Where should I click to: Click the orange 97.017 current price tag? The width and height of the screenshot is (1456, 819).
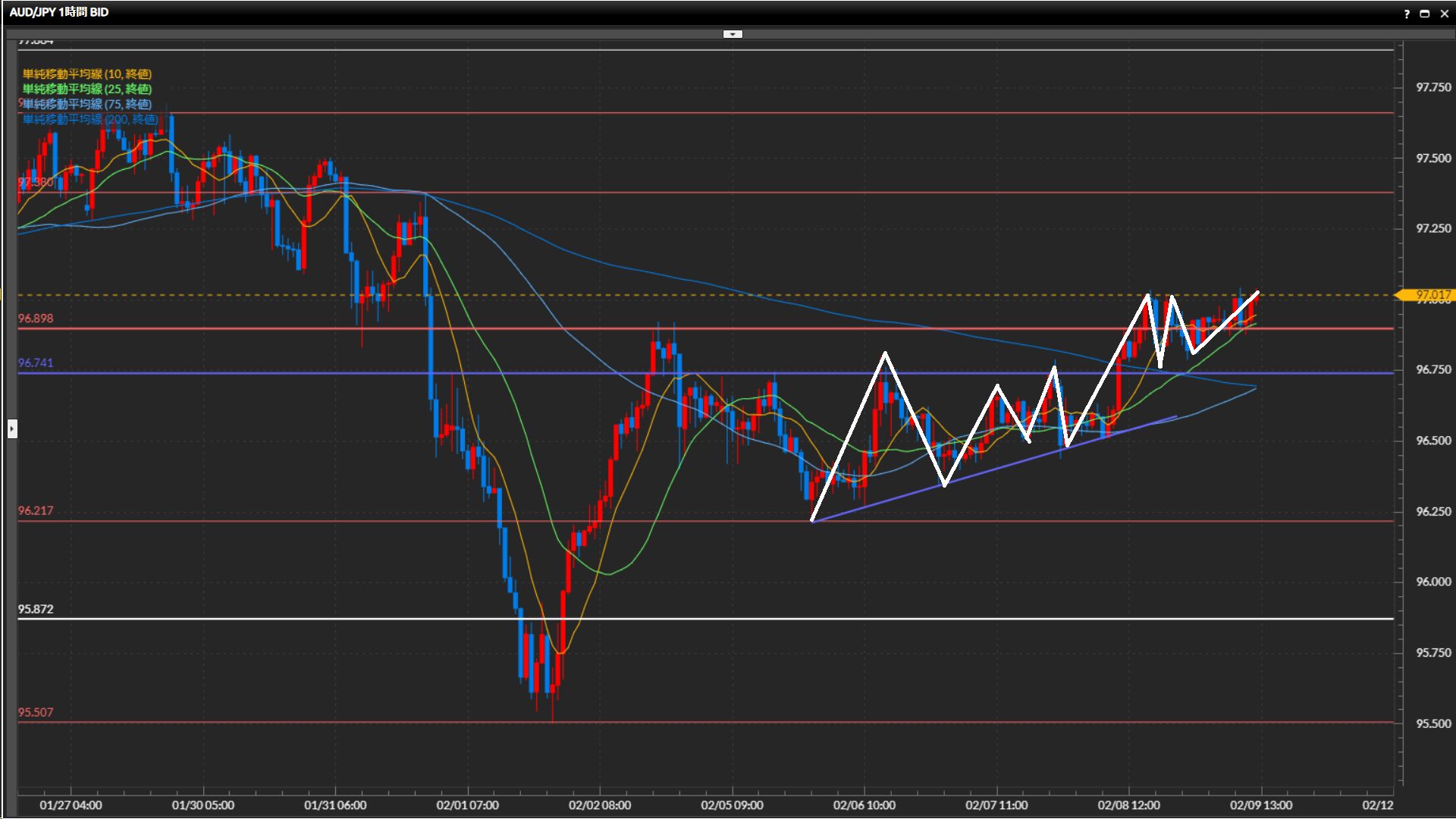1432,294
